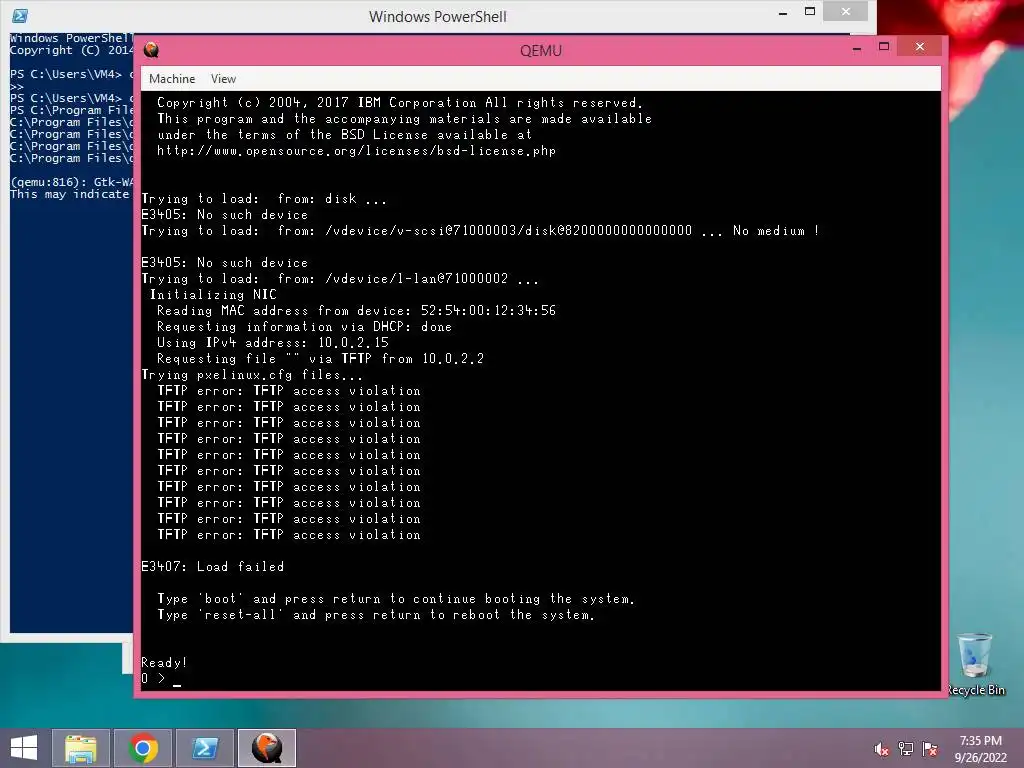
Task: Click the 'Type reset-all' instruction line
Action: pyautogui.click(x=376, y=615)
